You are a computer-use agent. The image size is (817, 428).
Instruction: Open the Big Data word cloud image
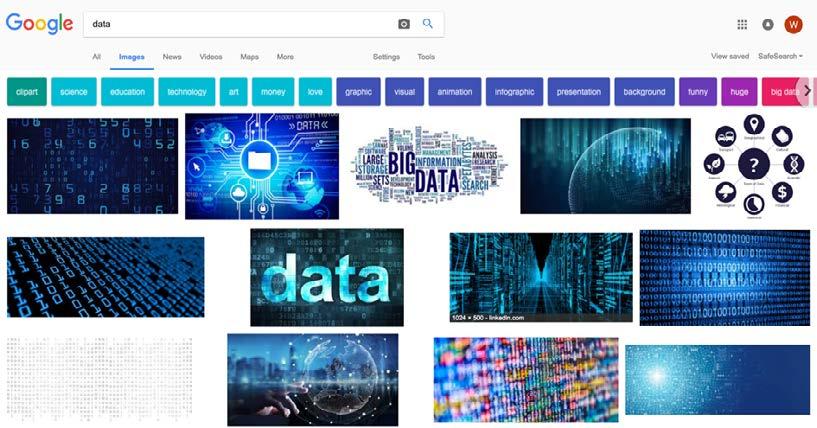coord(430,165)
